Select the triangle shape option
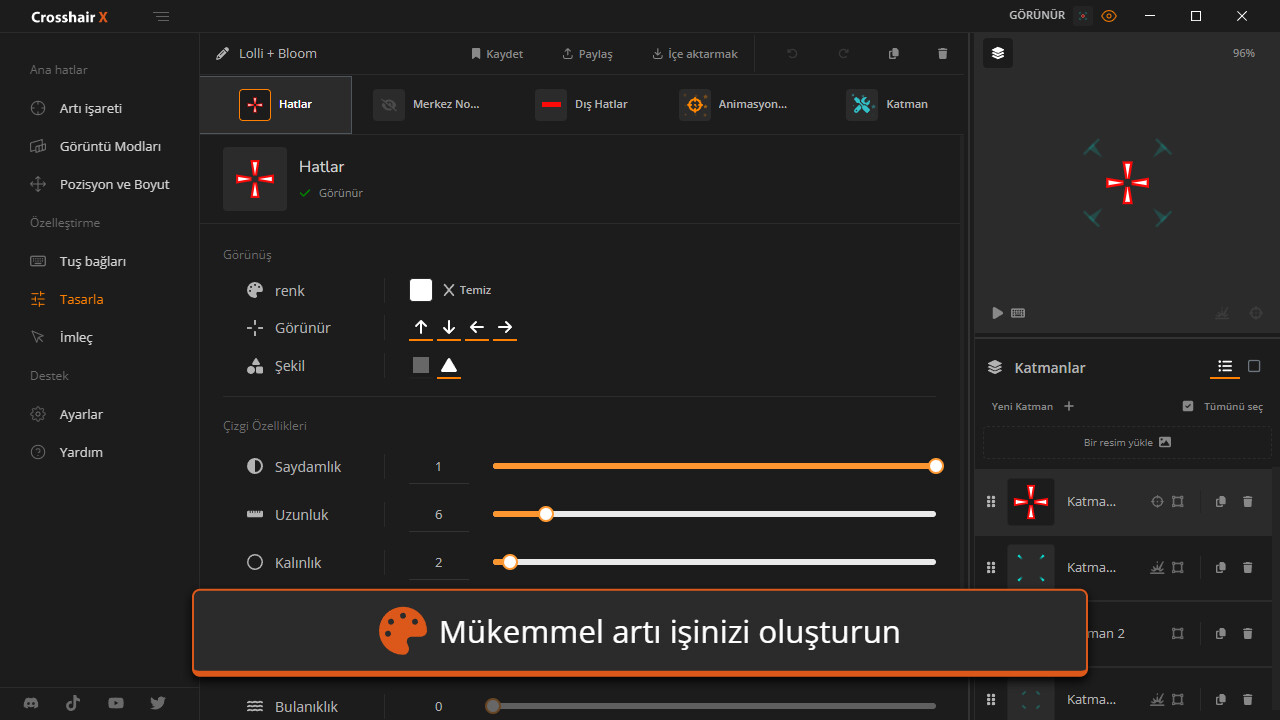The image size is (1280, 720). coord(449,366)
